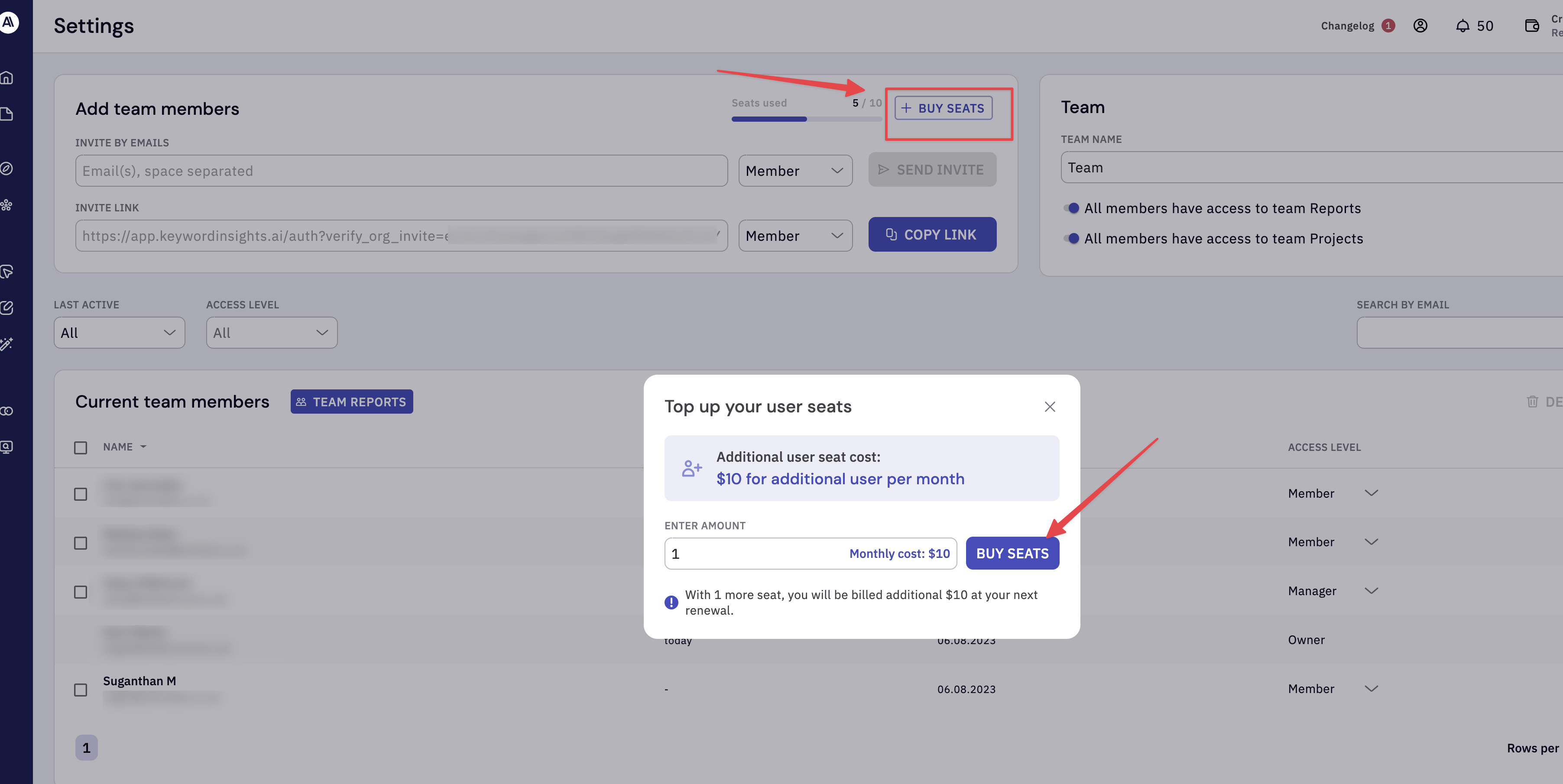Viewport: 1563px width, 784px height.
Task: Go to page 1 in pagination
Action: [86, 748]
